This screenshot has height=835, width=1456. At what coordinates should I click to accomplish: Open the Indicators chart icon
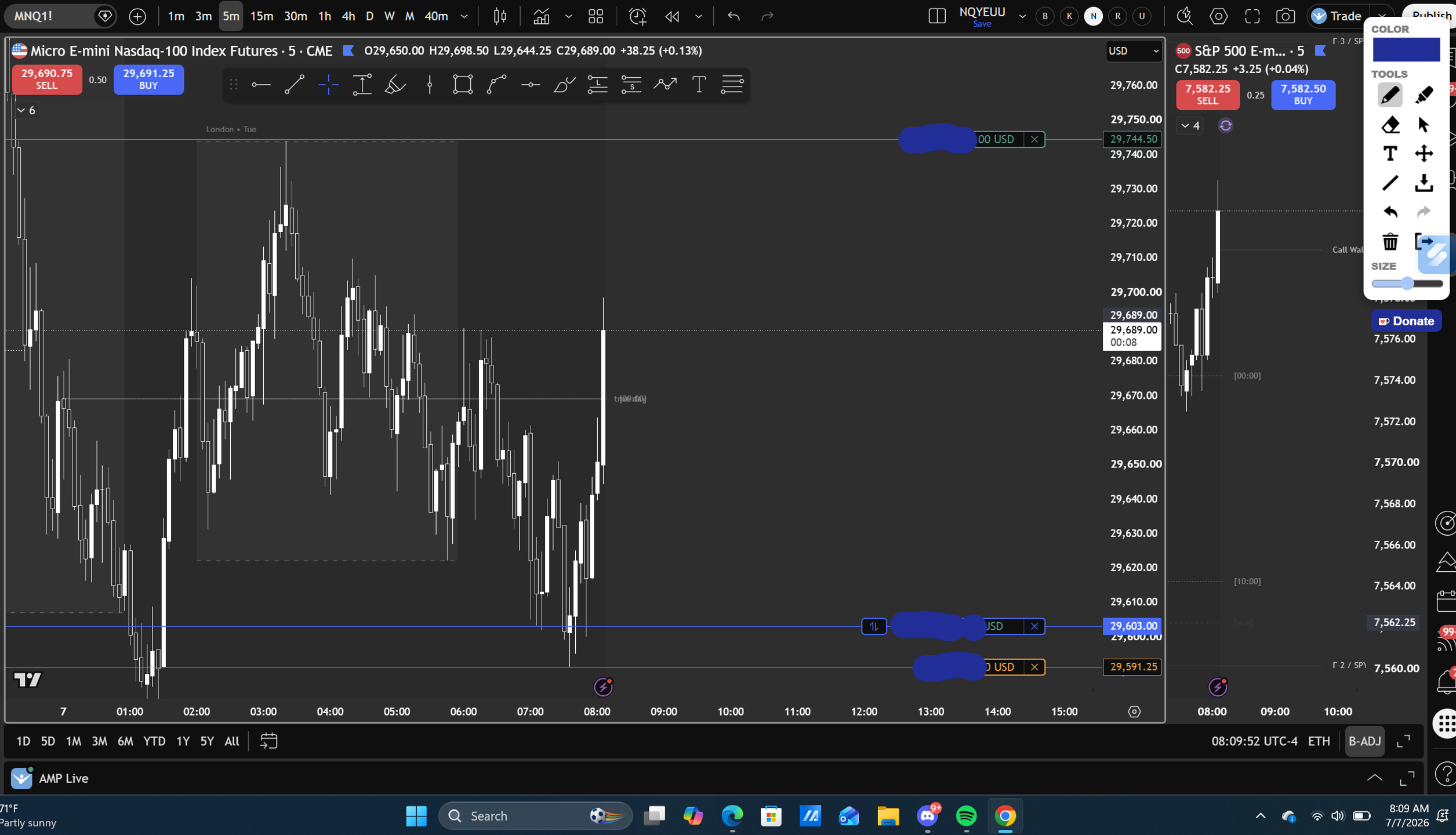[541, 16]
